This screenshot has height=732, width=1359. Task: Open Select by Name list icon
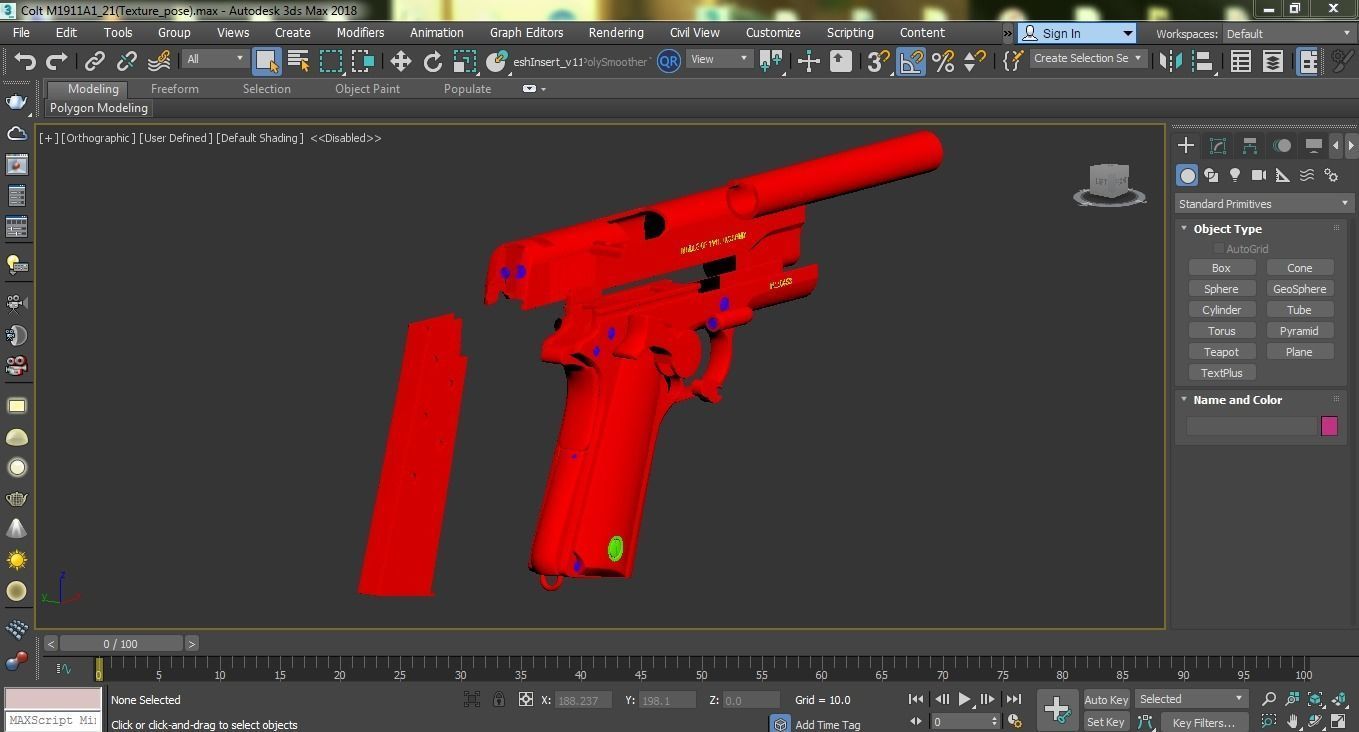(x=298, y=61)
